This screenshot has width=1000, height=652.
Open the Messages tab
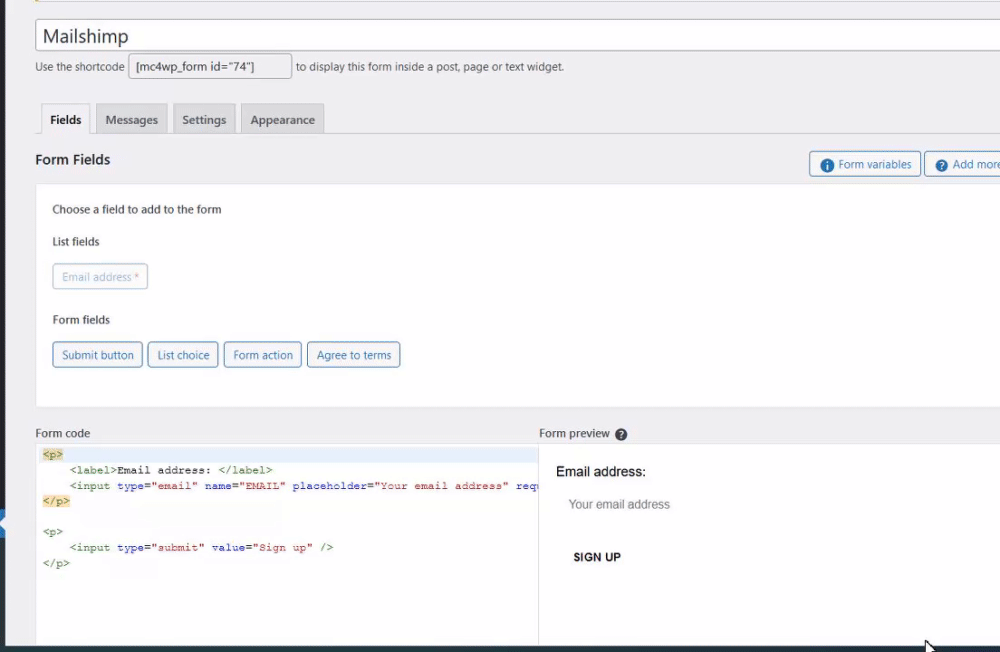[131, 119]
